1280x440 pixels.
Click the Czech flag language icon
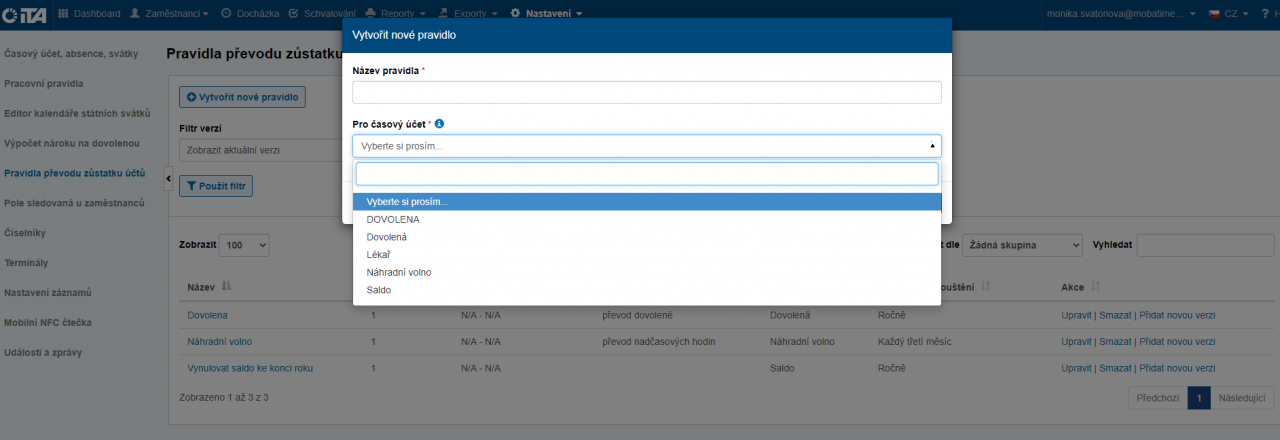(x=1214, y=14)
